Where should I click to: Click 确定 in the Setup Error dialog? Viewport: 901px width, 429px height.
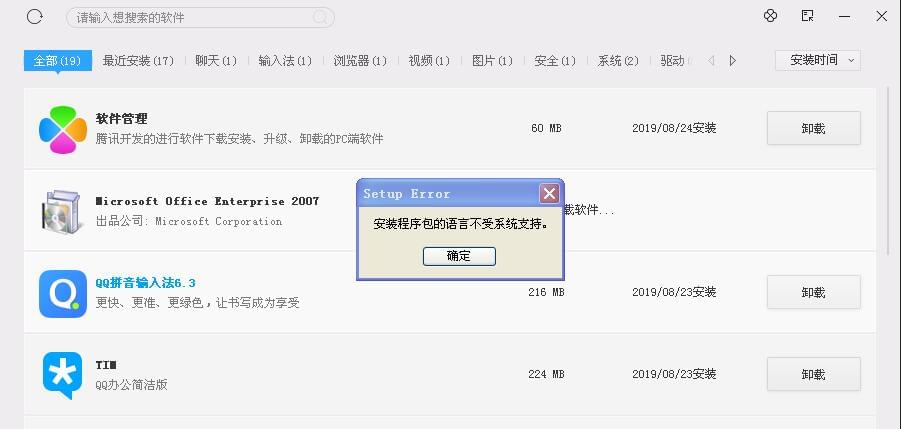pos(459,256)
